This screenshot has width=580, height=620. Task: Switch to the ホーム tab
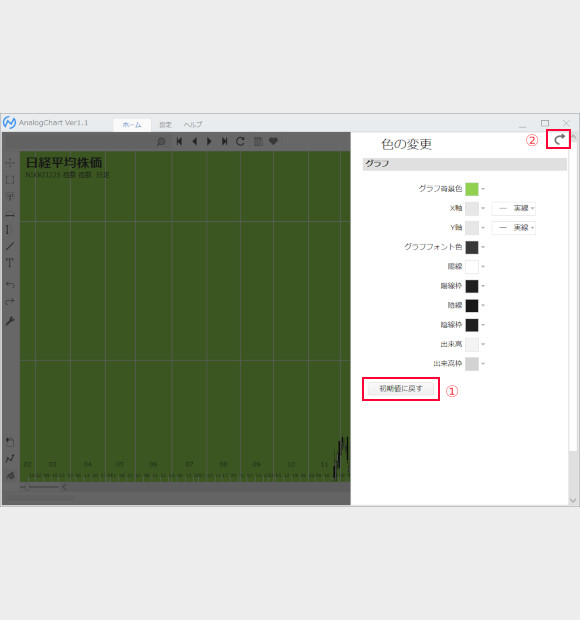[x=132, y=125]
